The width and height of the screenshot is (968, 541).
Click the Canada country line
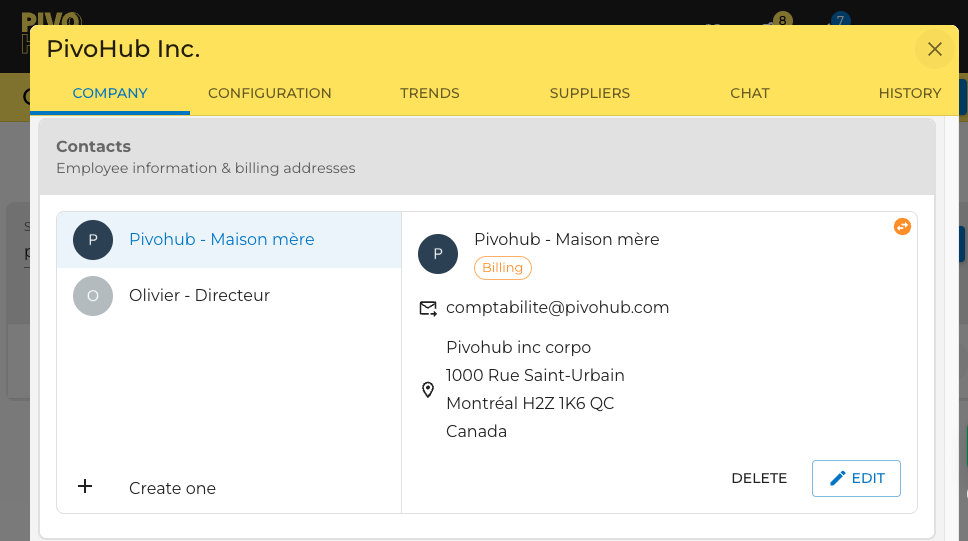tap(476, 431)
